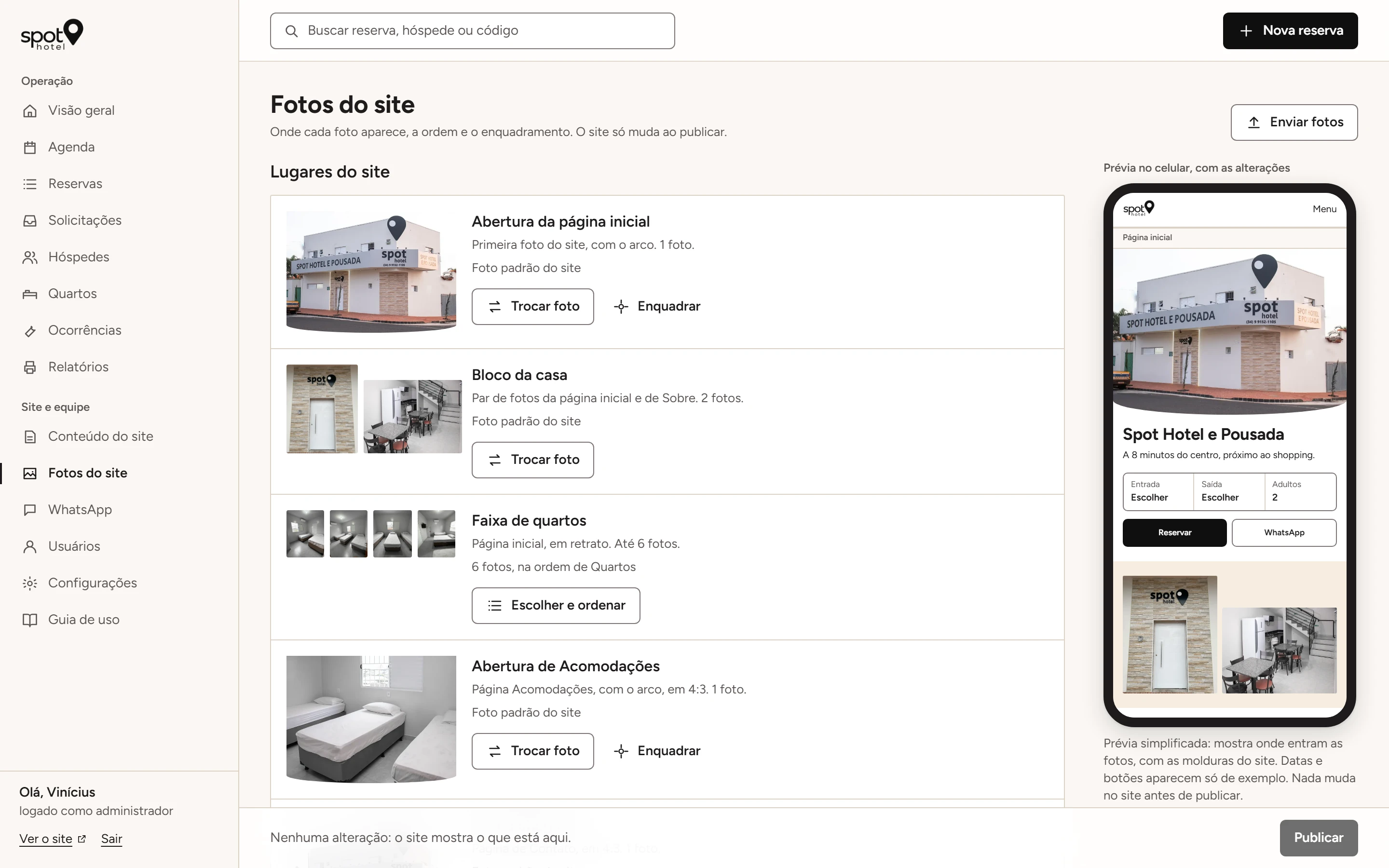The width and height of the screenshot is (1389, 868).
Task: Click the Enviar fotos button
Action: [1294, 122]
